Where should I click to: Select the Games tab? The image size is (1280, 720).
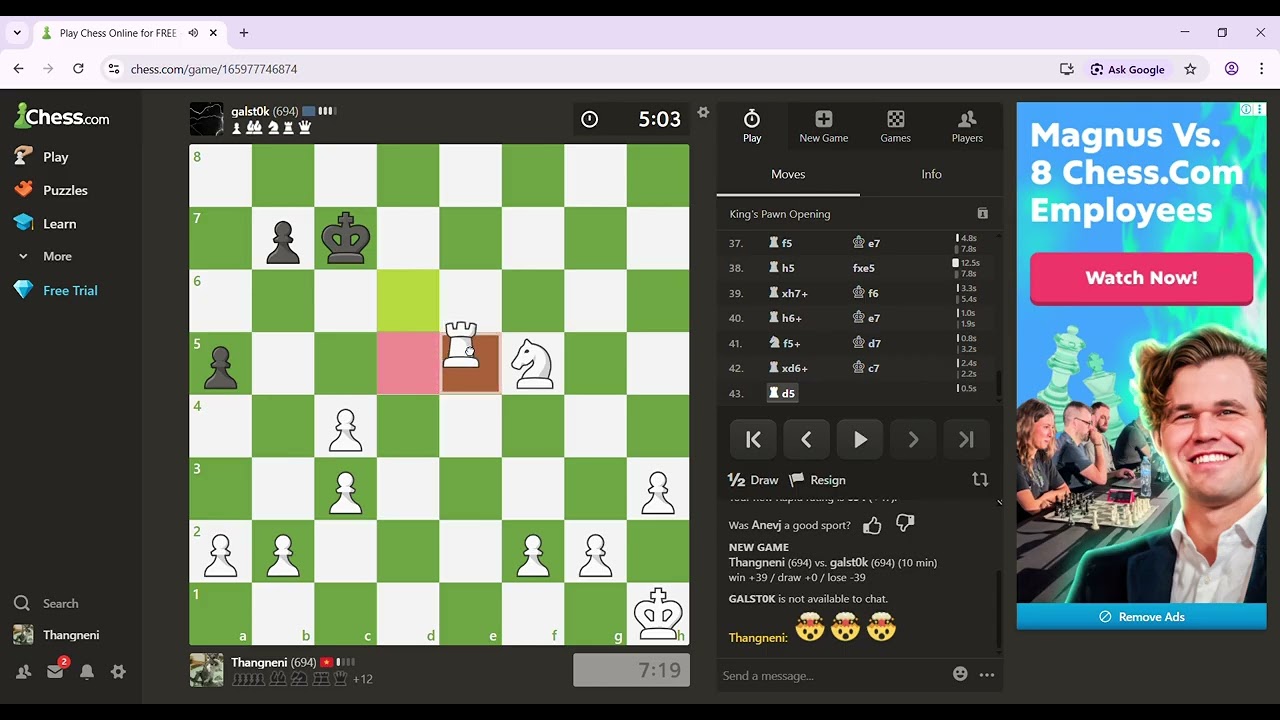895,126
